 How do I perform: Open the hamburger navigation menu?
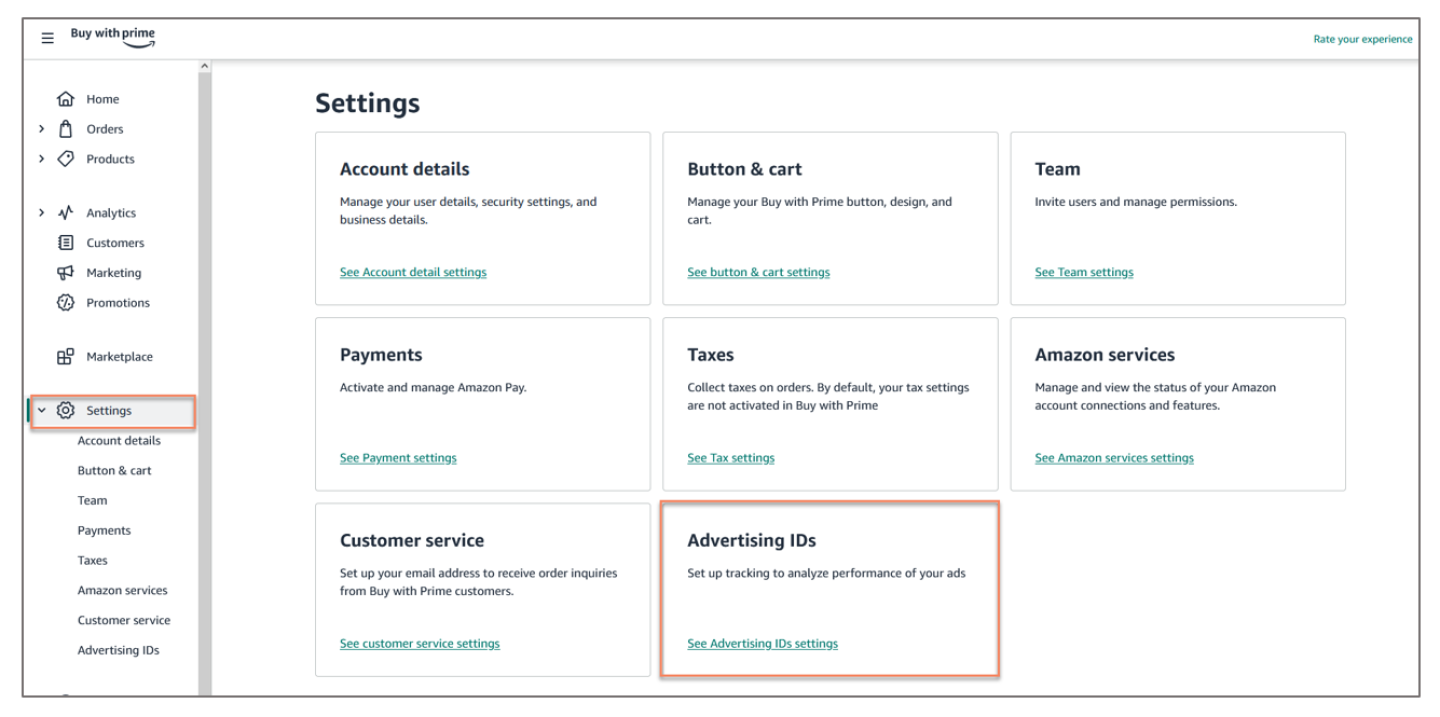coord(47,37)
